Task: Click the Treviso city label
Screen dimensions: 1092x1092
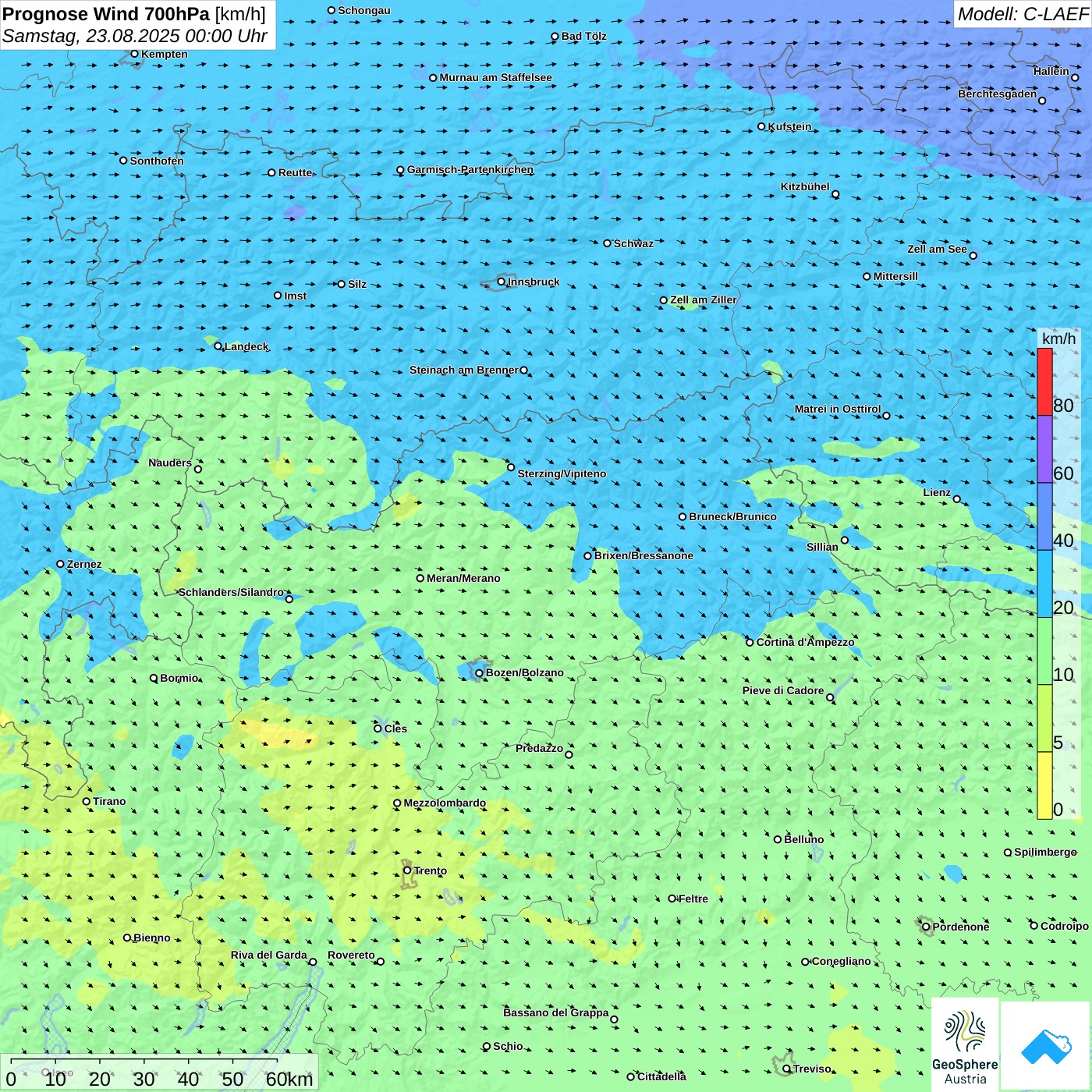Action: click(x=812, y=1069)
